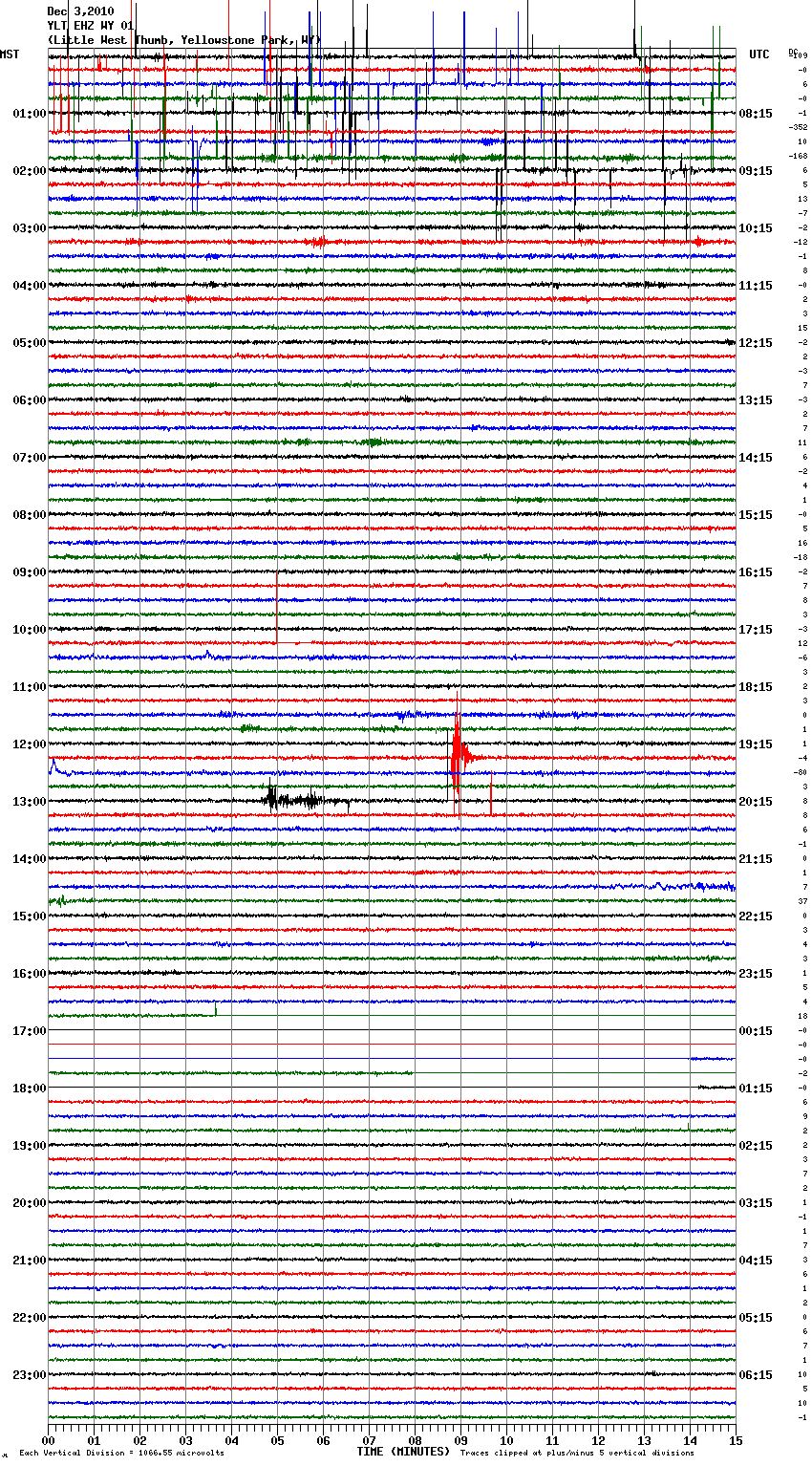Viewport: 812px width, 1466px height.
Task: Click the -352 DC offset value
Action: coord(799,127)
